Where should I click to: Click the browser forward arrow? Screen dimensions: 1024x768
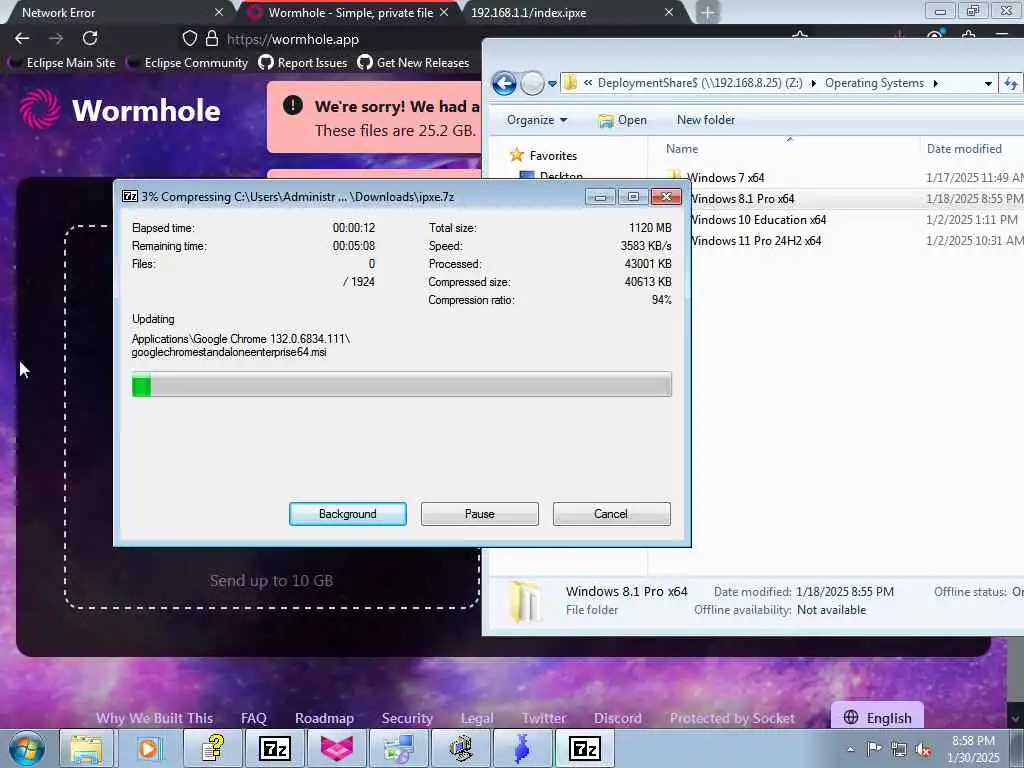(x=56, y=39)
